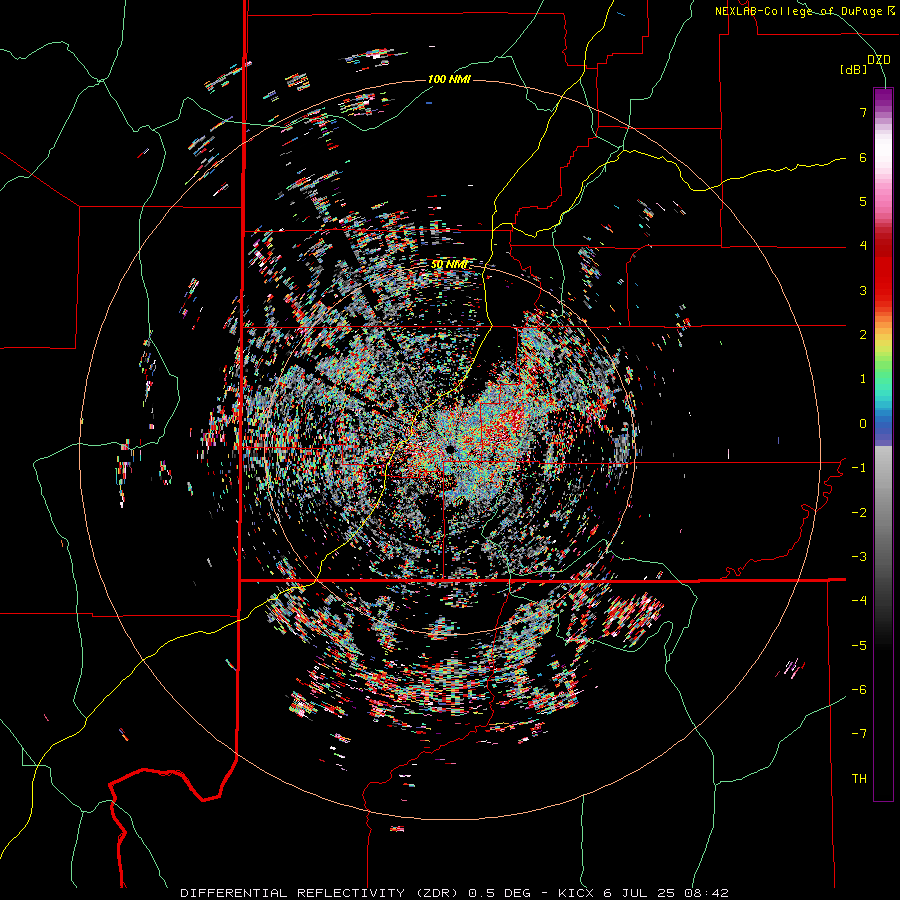The width and height of the screenshot is (900, 900).
Task: Click the 3 value on the scale
Action: tap(863, 290)
